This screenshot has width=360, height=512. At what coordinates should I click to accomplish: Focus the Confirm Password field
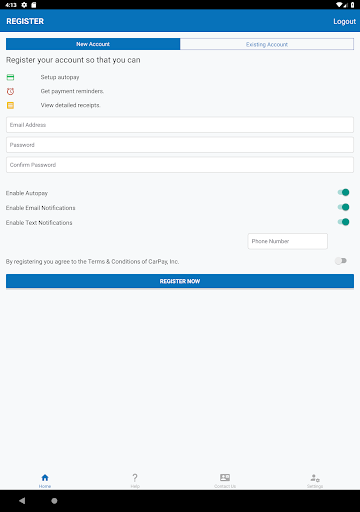180,165
